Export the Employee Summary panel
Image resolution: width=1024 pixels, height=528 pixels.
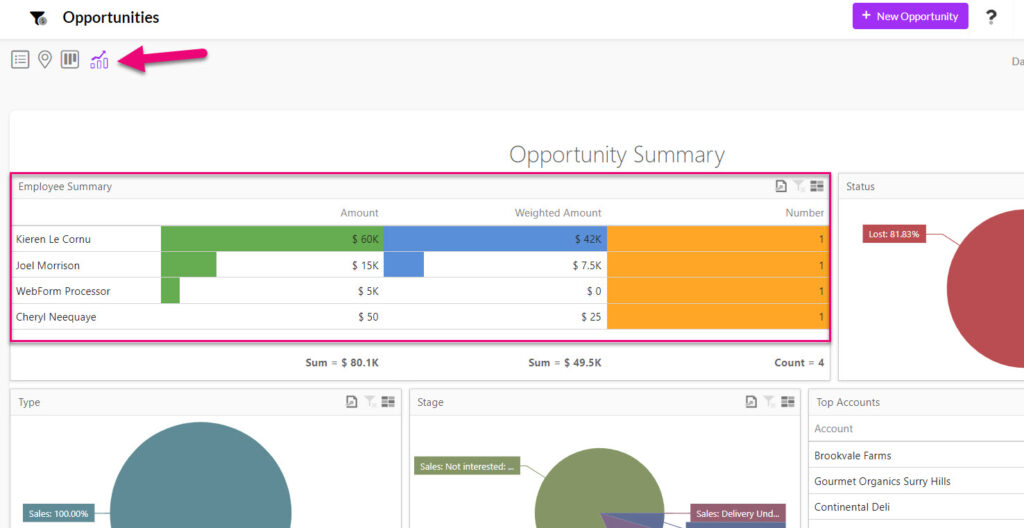click(x=781, y=186)
